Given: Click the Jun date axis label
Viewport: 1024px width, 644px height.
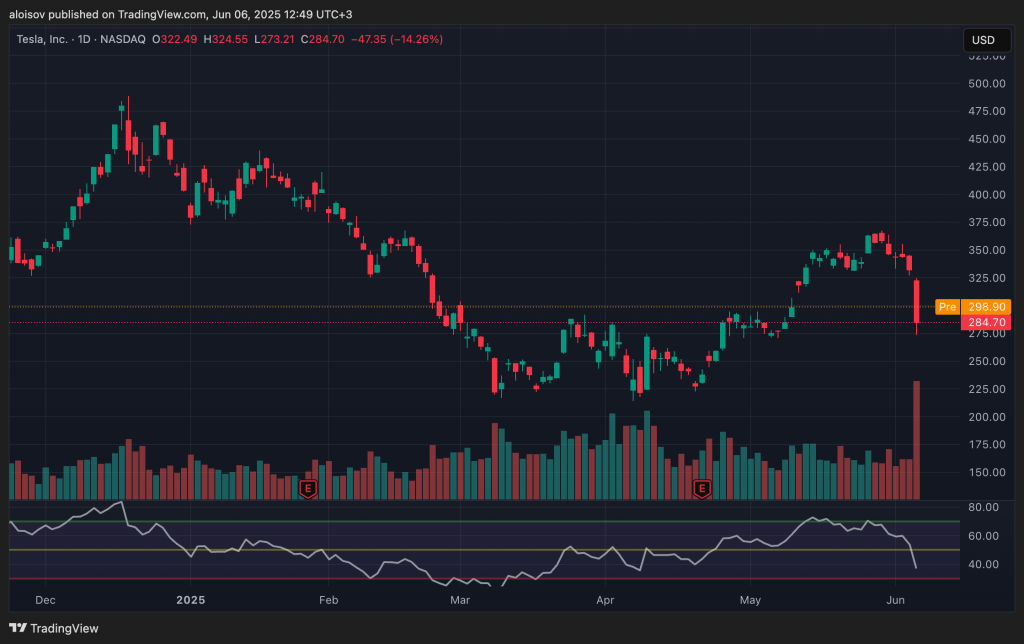Looking at the screenshot, I should pyautogui.click(x=895, y=600).
